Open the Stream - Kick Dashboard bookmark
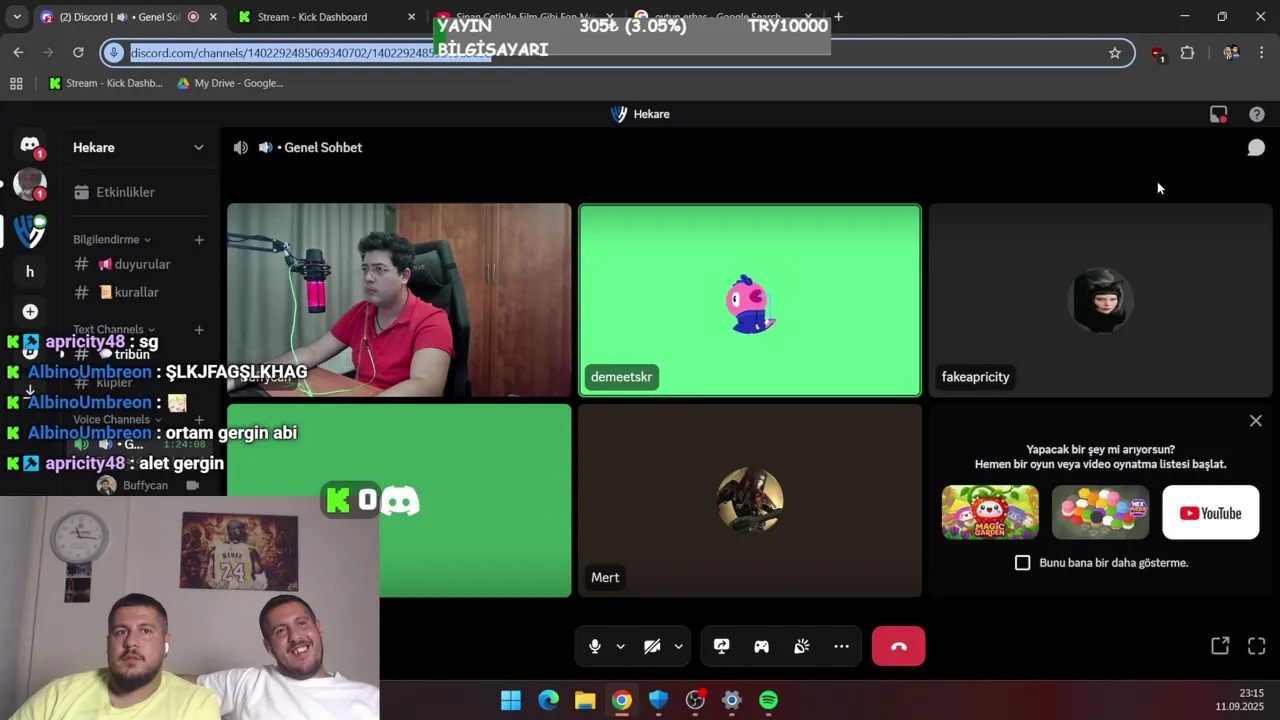This screenshot has height=720, width=1280. point(105,83)
